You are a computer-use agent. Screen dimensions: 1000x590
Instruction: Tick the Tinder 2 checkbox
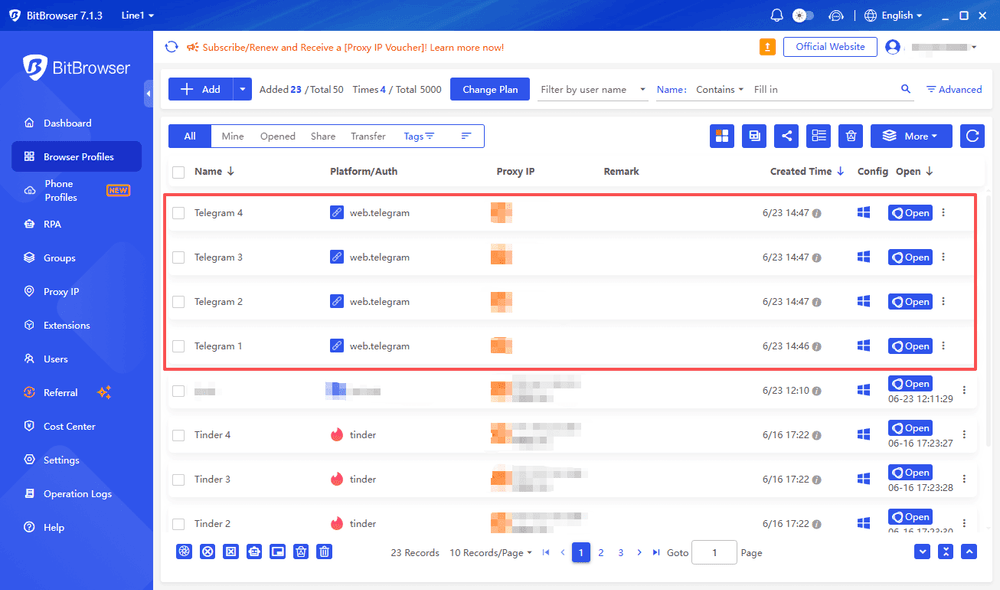pyautogui.click(x=179, y=524)
